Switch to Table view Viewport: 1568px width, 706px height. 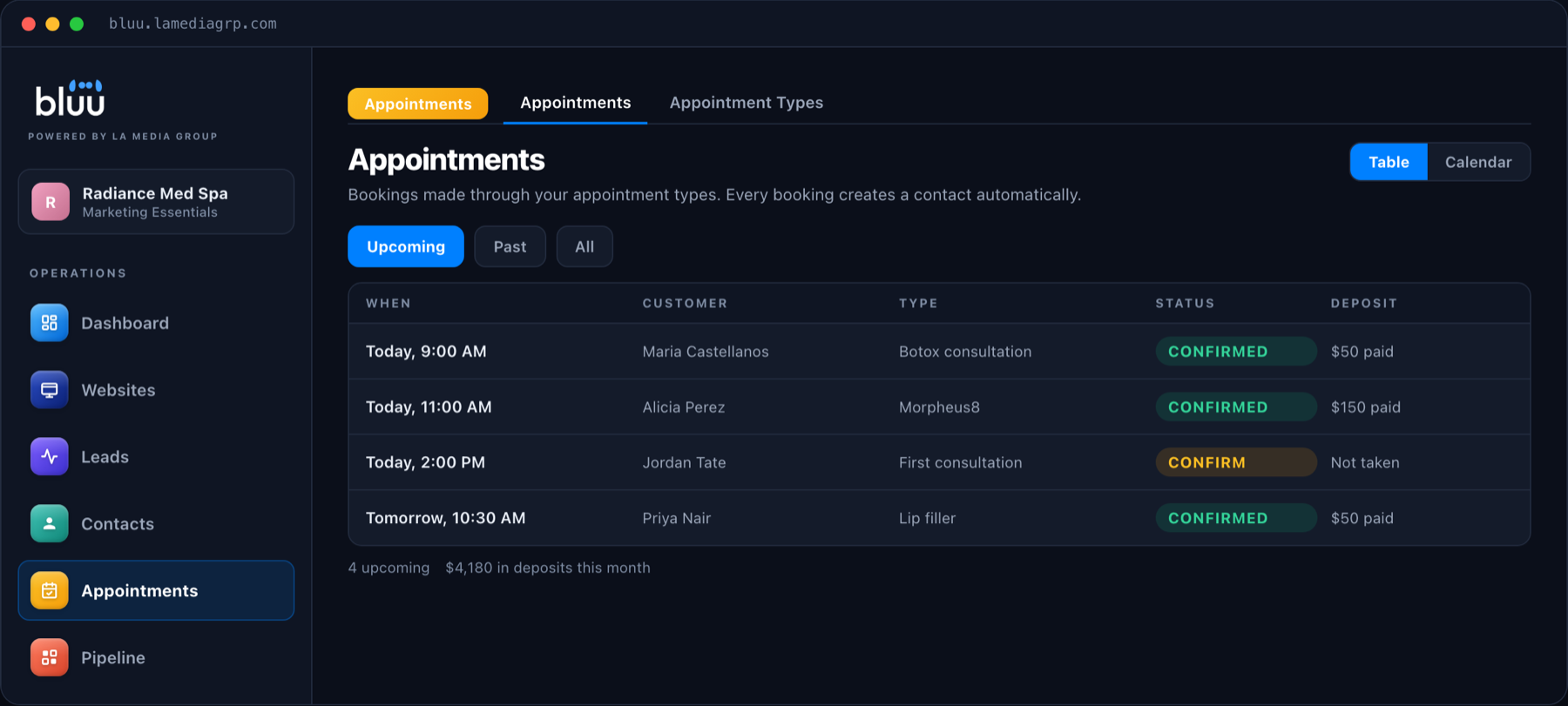(x=1389, y=162)
